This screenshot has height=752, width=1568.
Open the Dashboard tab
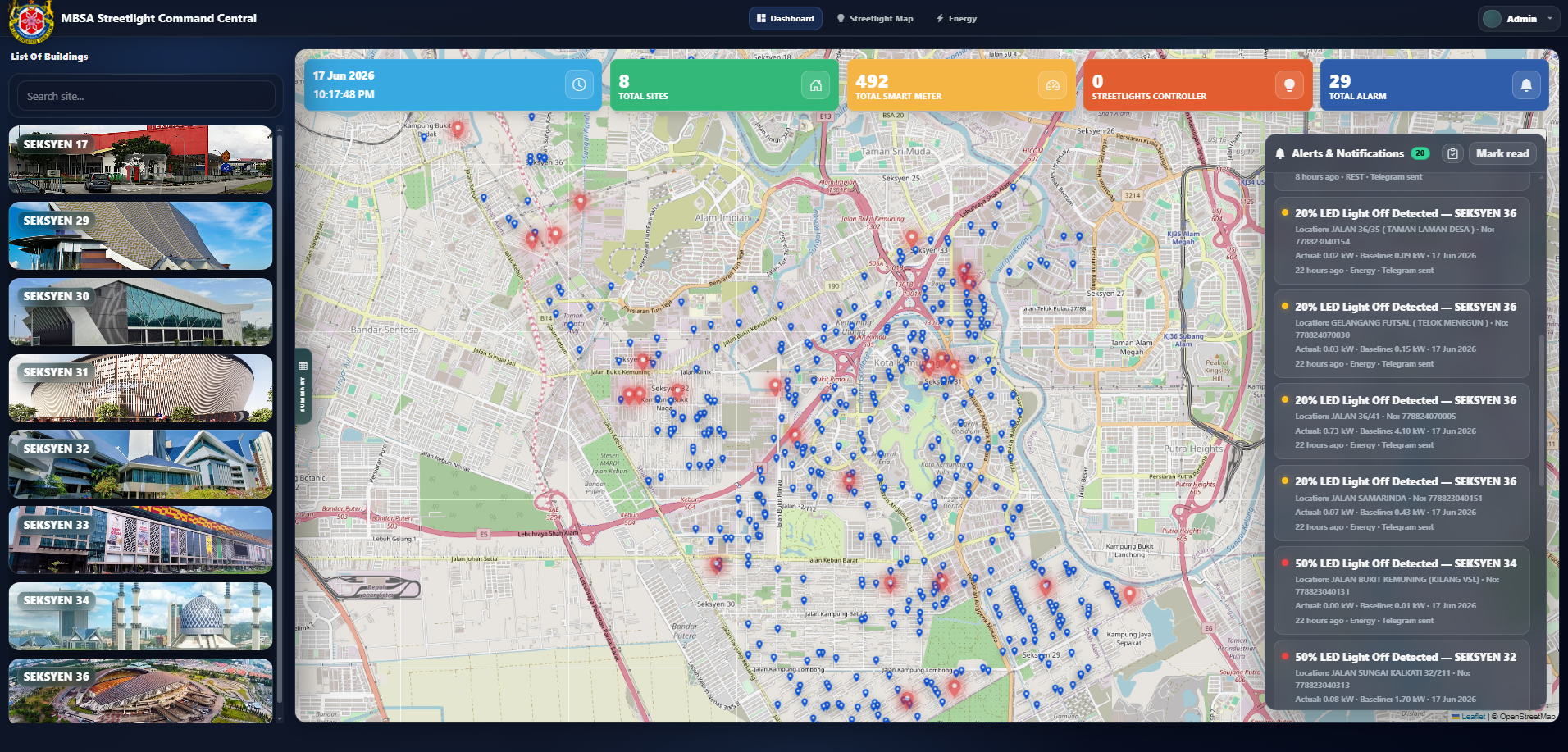tap(786, 18)
